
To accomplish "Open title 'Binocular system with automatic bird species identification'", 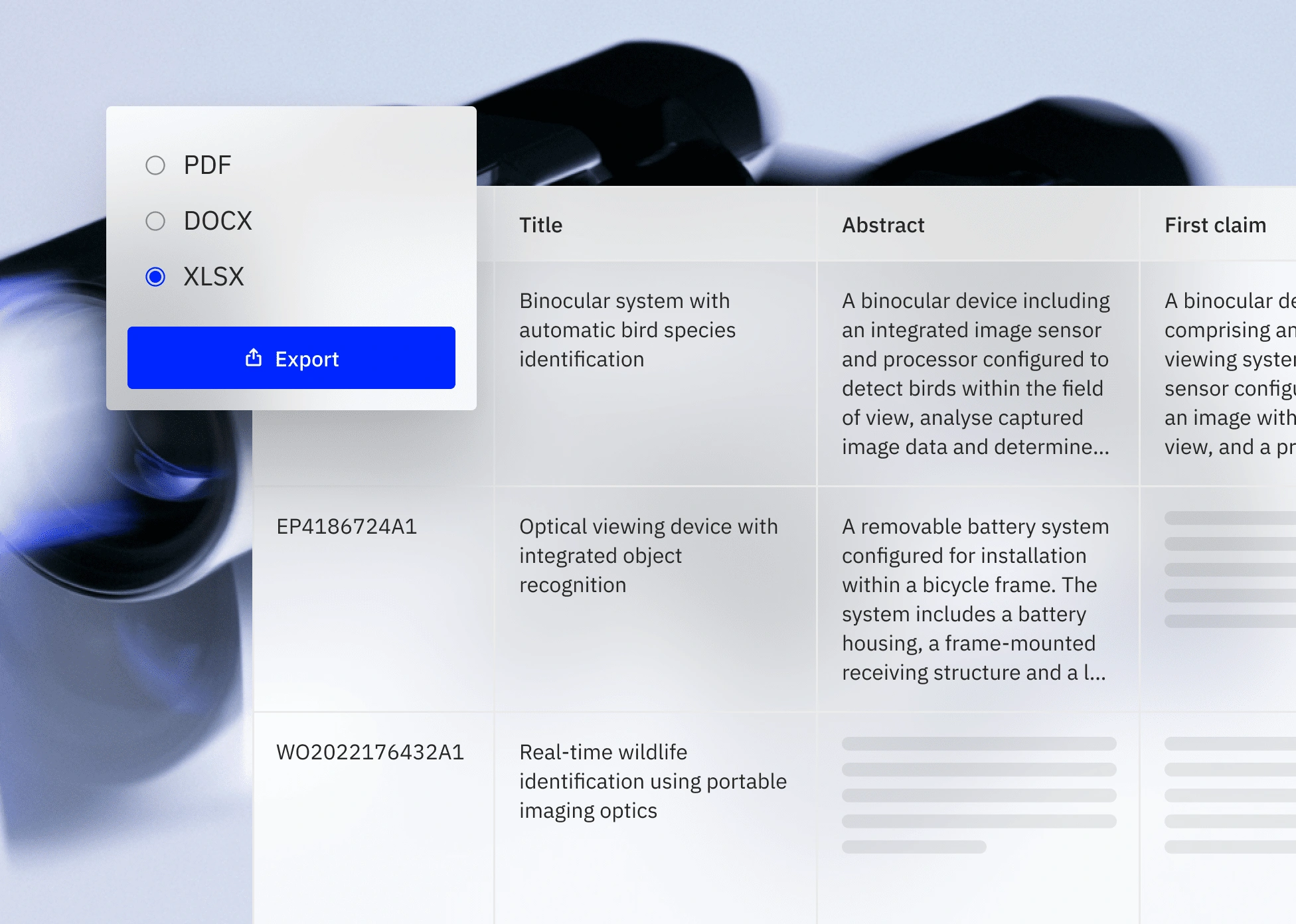I will [x=627, y=330].
